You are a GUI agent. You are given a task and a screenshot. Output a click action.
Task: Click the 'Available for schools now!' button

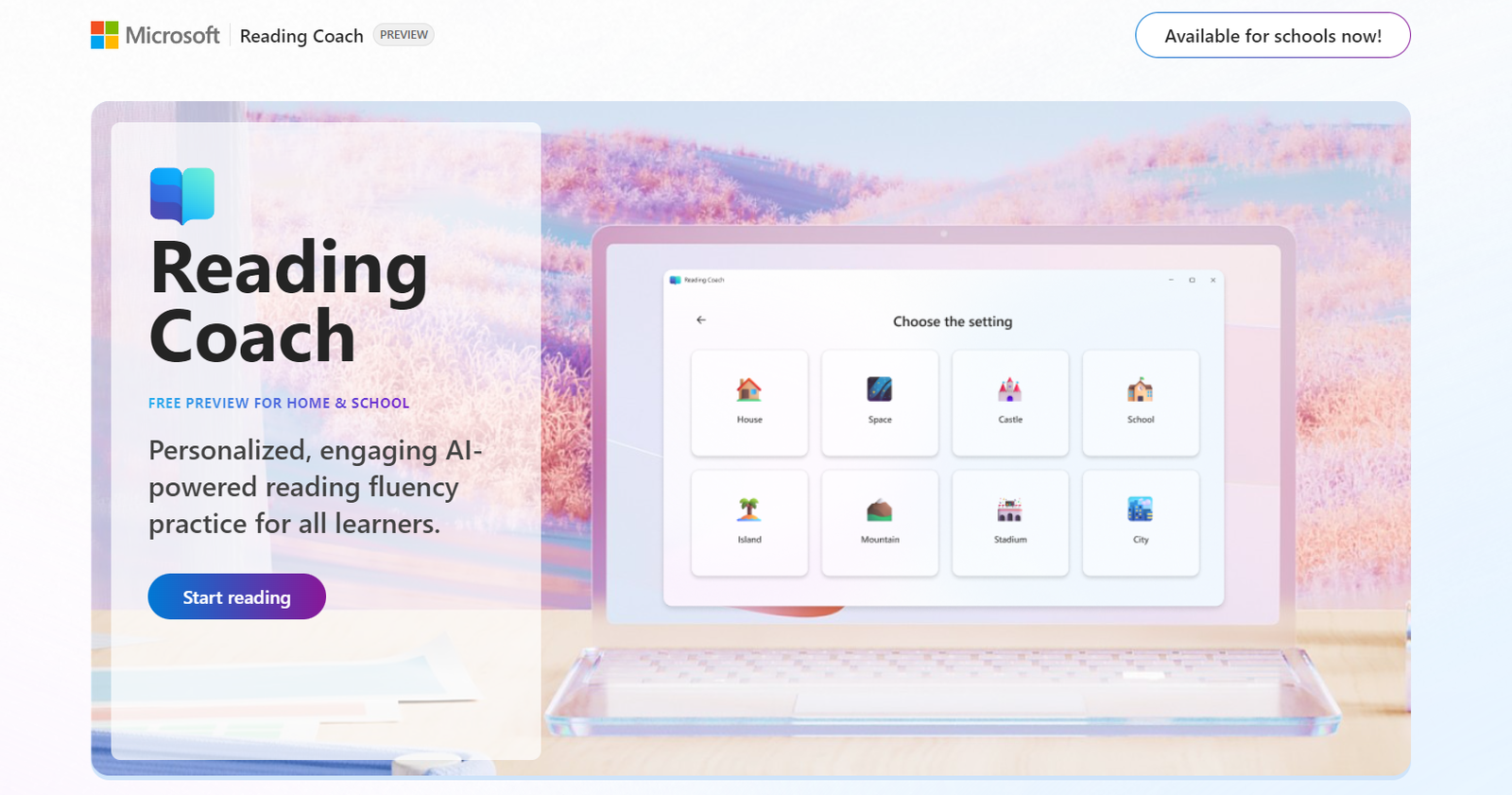coord(1272,36)
